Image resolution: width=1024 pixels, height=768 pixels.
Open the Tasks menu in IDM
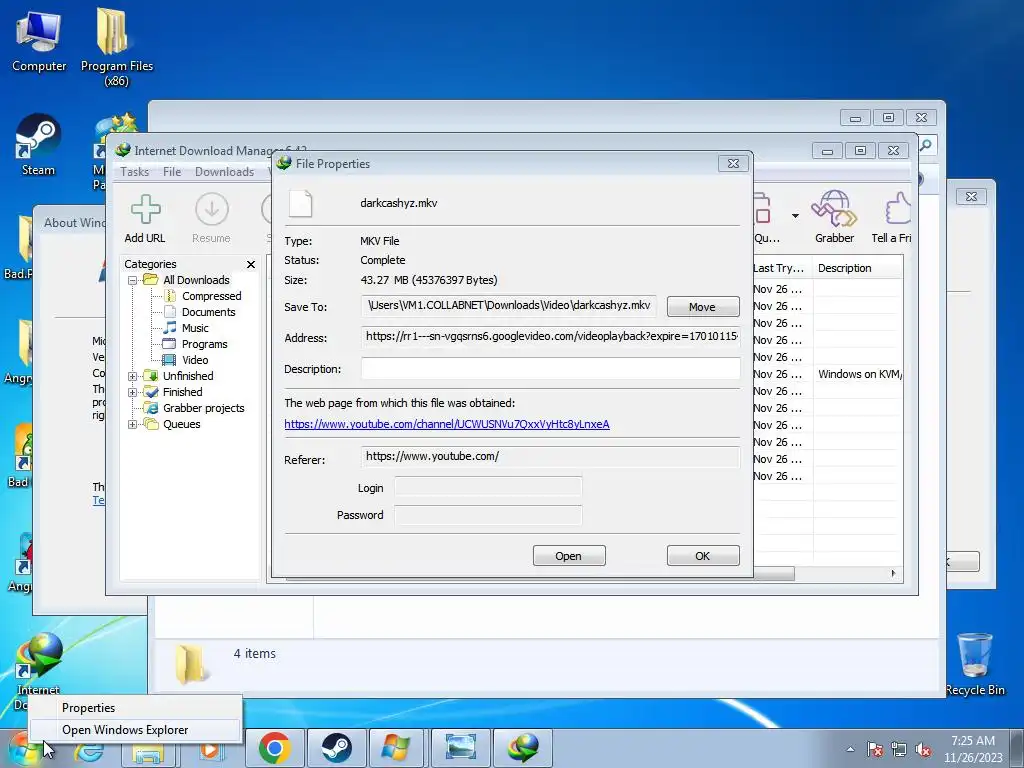pos(135,172)
